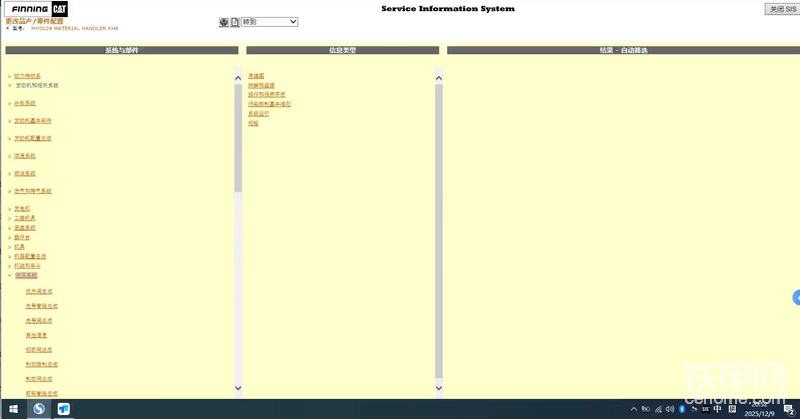
Task: Open the Windows Start menu
Action: click(x=14, y=409)
